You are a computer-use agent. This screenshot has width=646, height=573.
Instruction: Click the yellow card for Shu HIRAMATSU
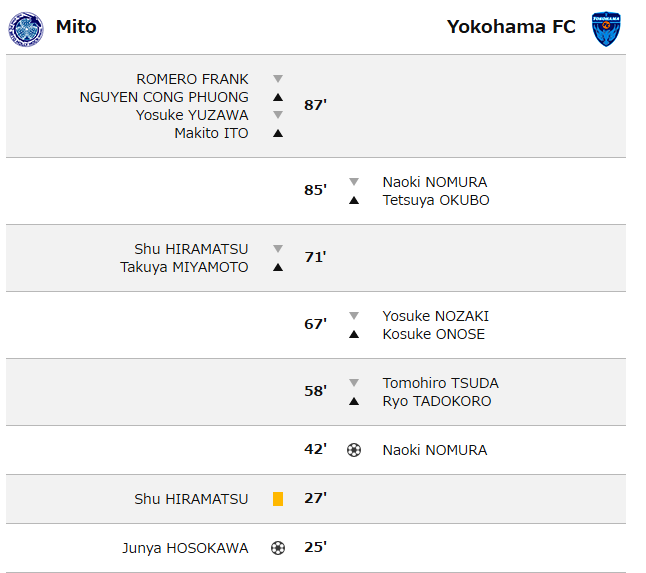(278, 499)
